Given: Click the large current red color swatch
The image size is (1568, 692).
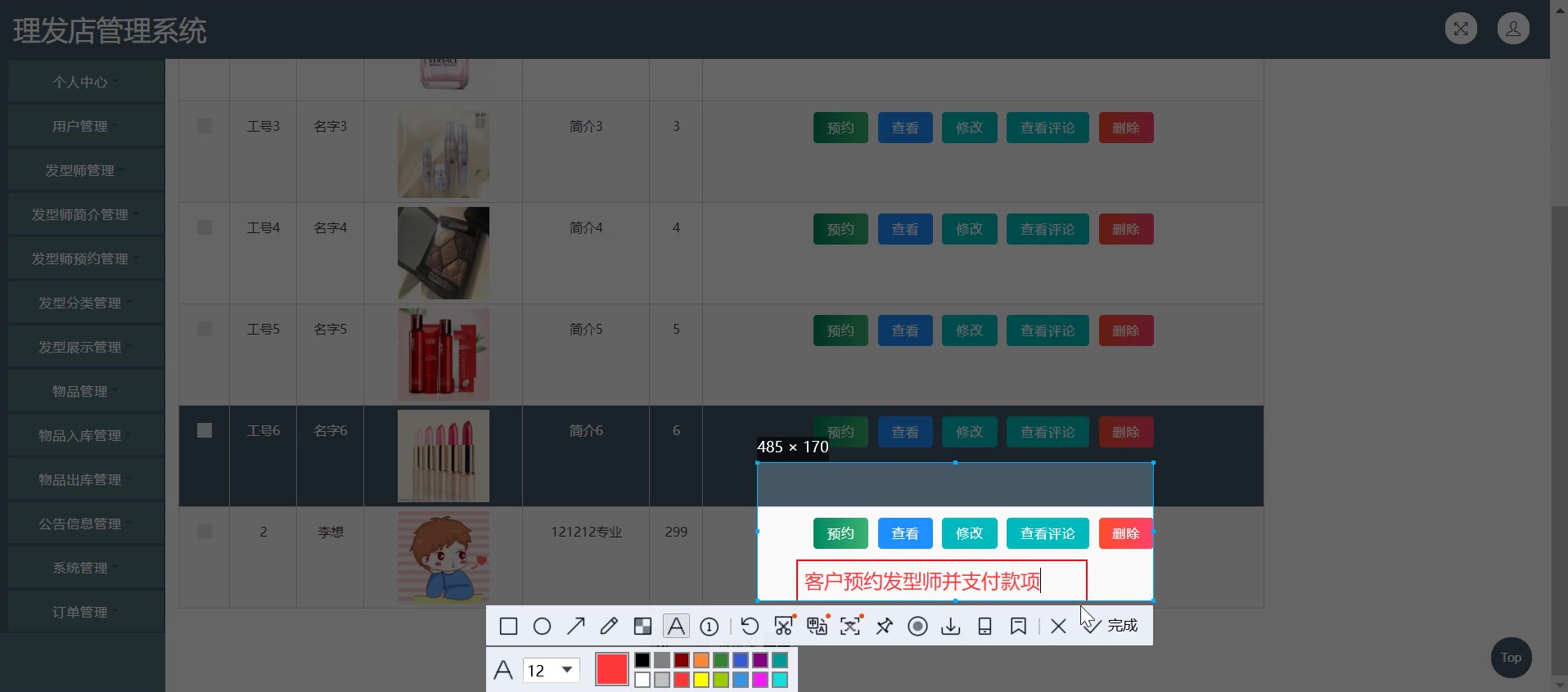Looking at the screenshot, I should [x=611, y=669].
